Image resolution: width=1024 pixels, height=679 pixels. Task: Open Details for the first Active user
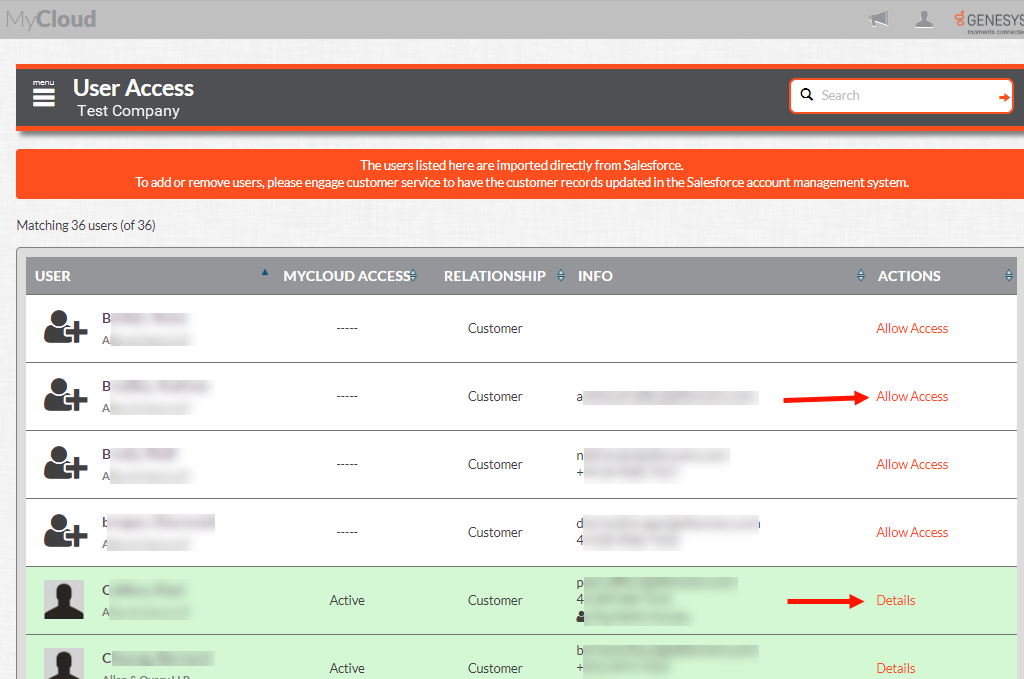(x=895, y=599)
